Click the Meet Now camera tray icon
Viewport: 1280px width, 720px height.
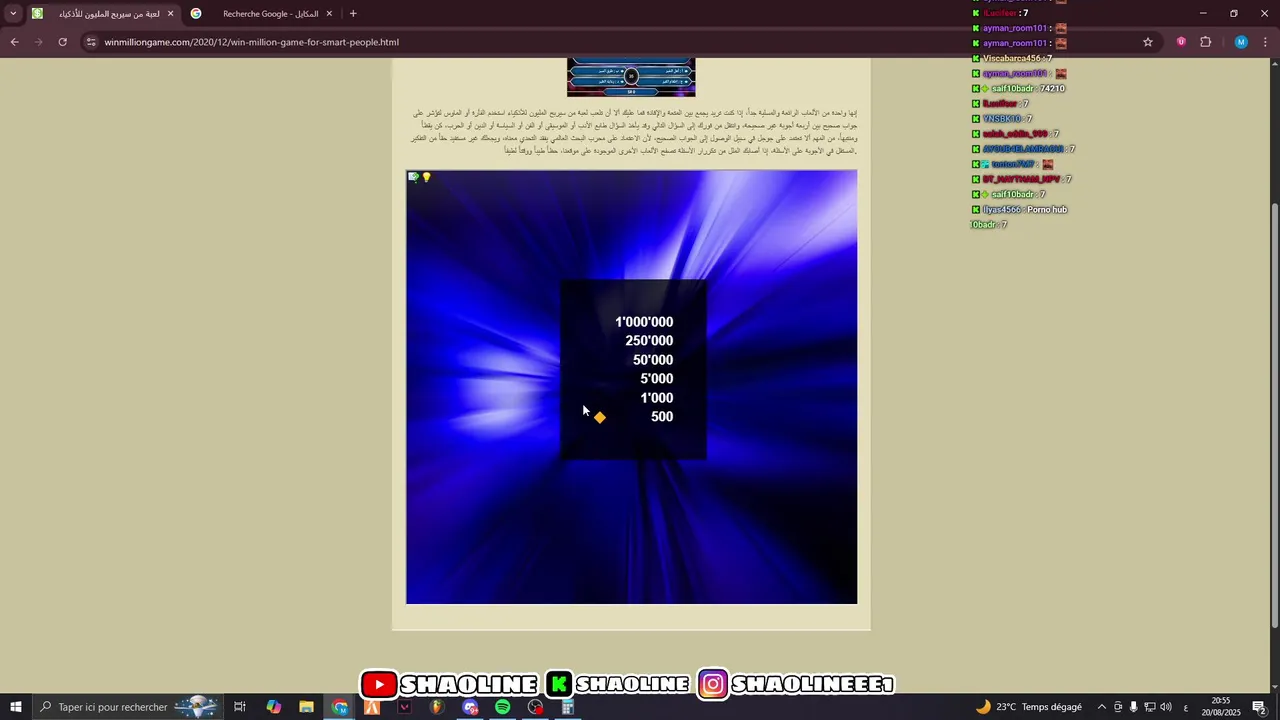pos(1118,707)
